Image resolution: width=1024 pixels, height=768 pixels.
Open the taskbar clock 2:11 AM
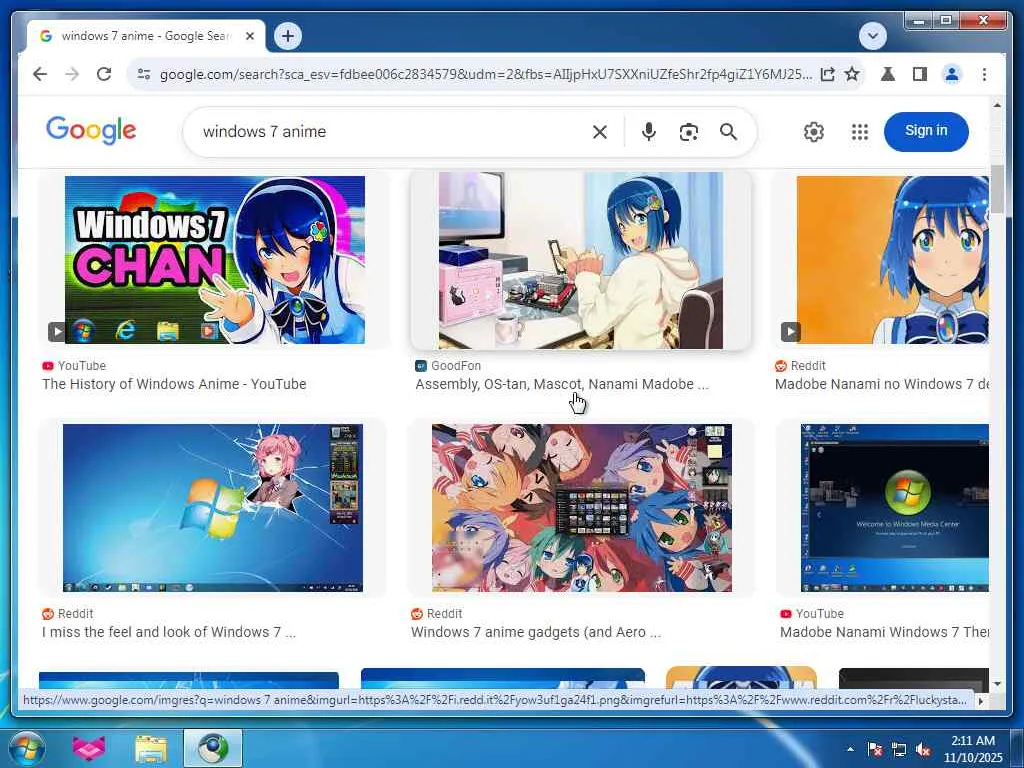(x=973, y=749)
